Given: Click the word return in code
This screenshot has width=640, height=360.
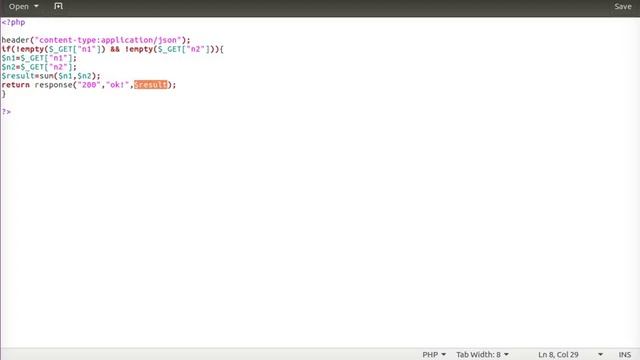Looking at the screenshot, I should tap(16, 85).
